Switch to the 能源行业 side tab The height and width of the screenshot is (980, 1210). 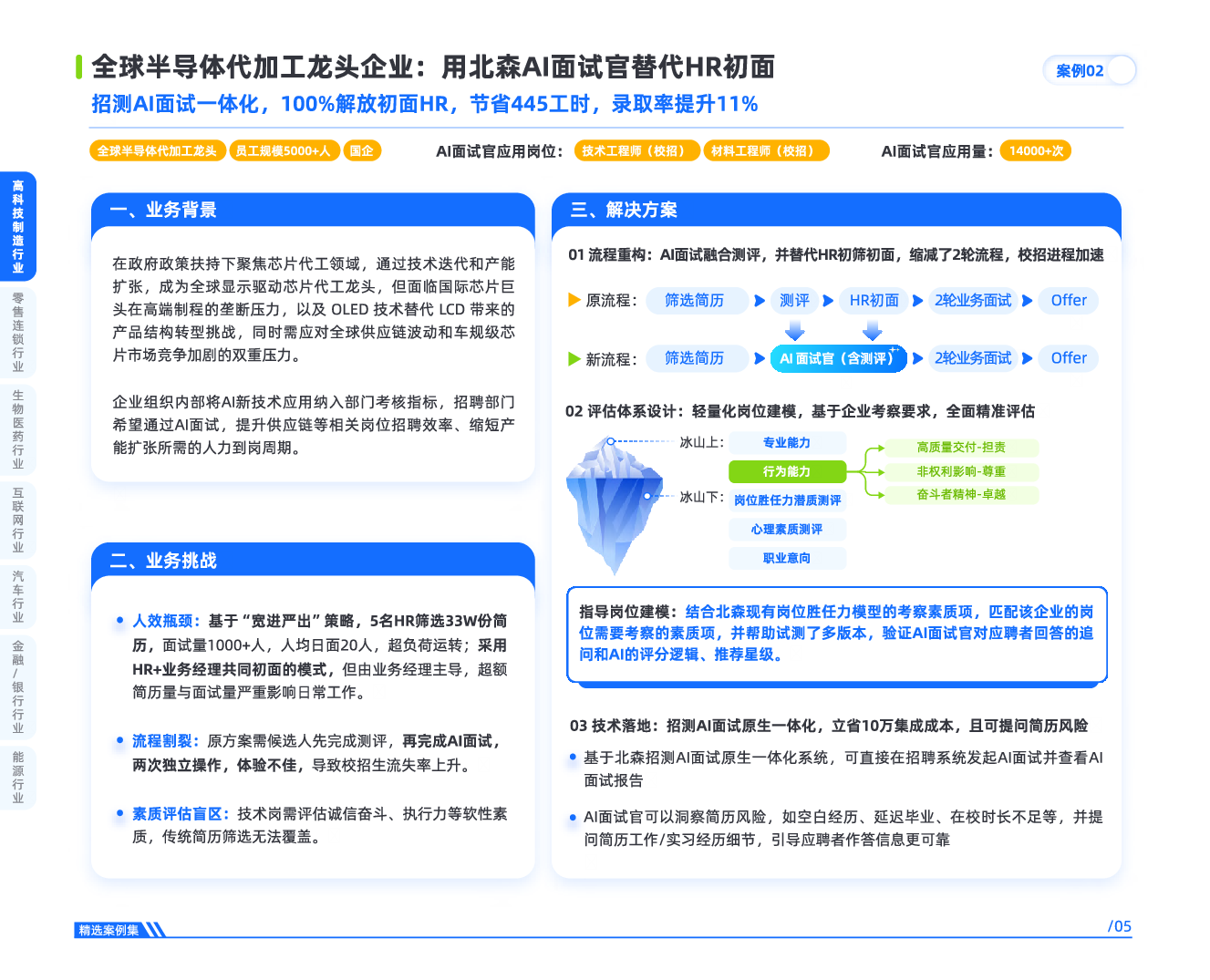(x=17, y=777)
